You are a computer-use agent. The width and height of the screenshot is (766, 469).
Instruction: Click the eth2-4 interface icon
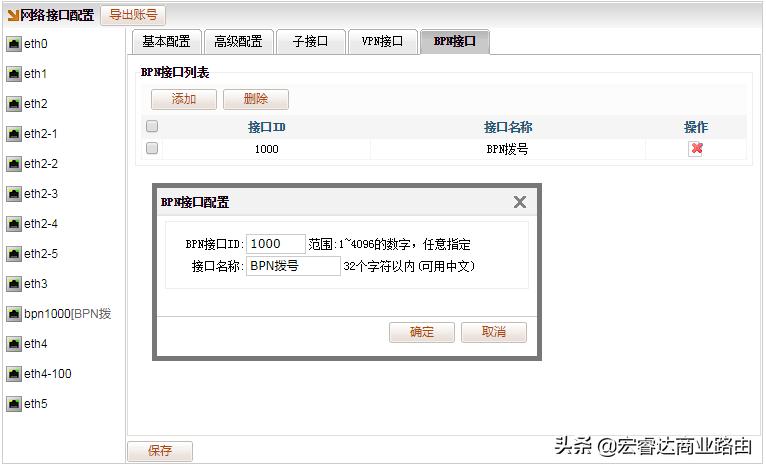14,224
